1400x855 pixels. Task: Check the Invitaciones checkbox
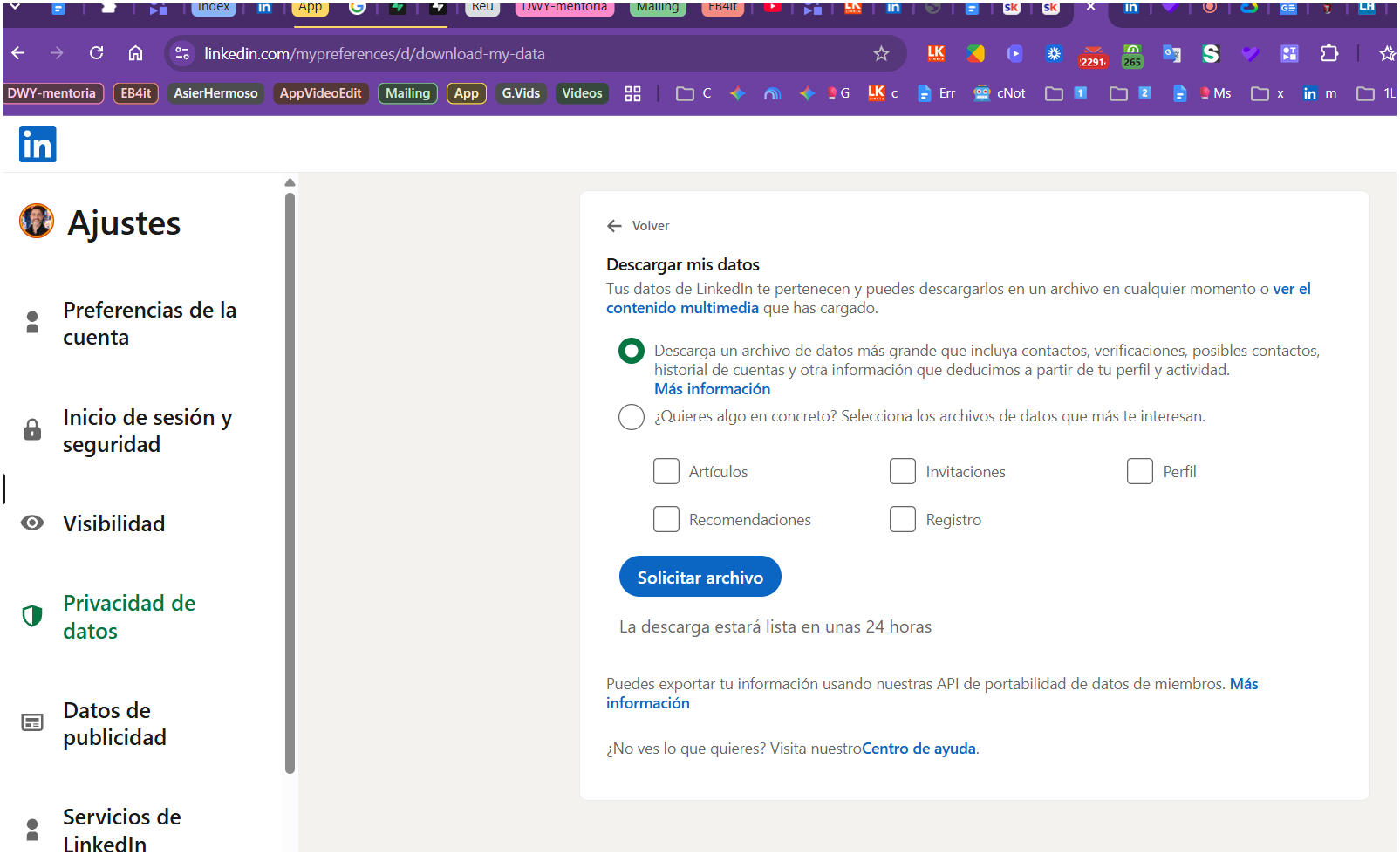(x=903, y=471)
